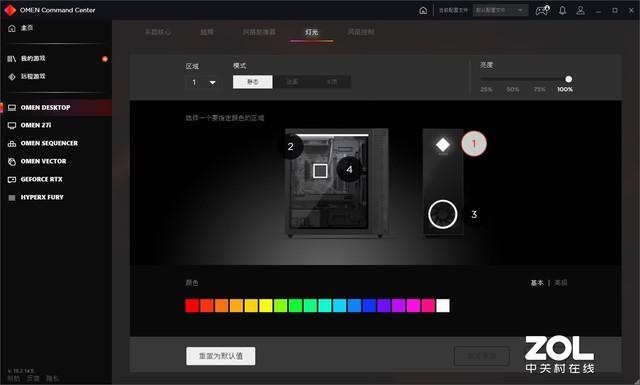Open the profile dropdown in title bar
This screenshot has height=385, width=640.
point(500,10)
